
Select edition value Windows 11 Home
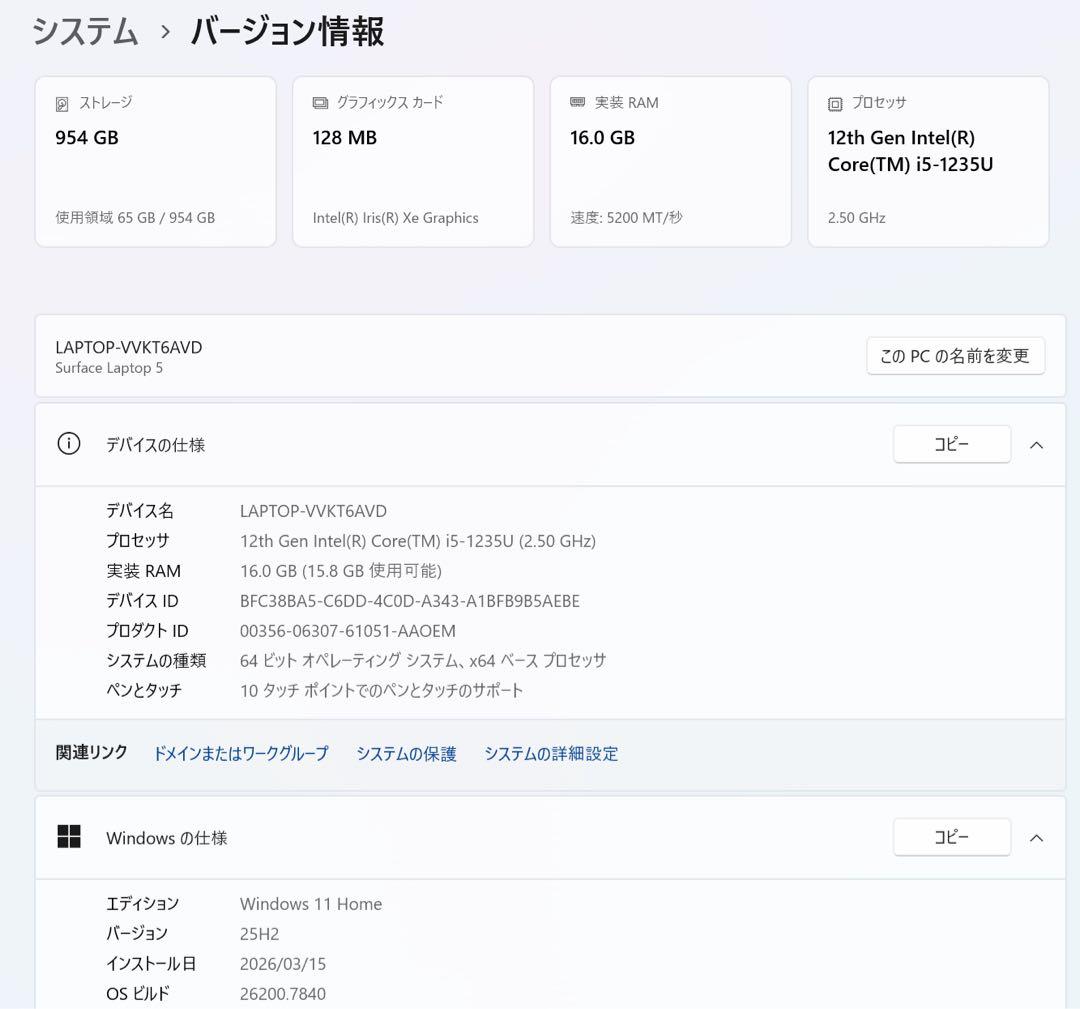(311, 904)
